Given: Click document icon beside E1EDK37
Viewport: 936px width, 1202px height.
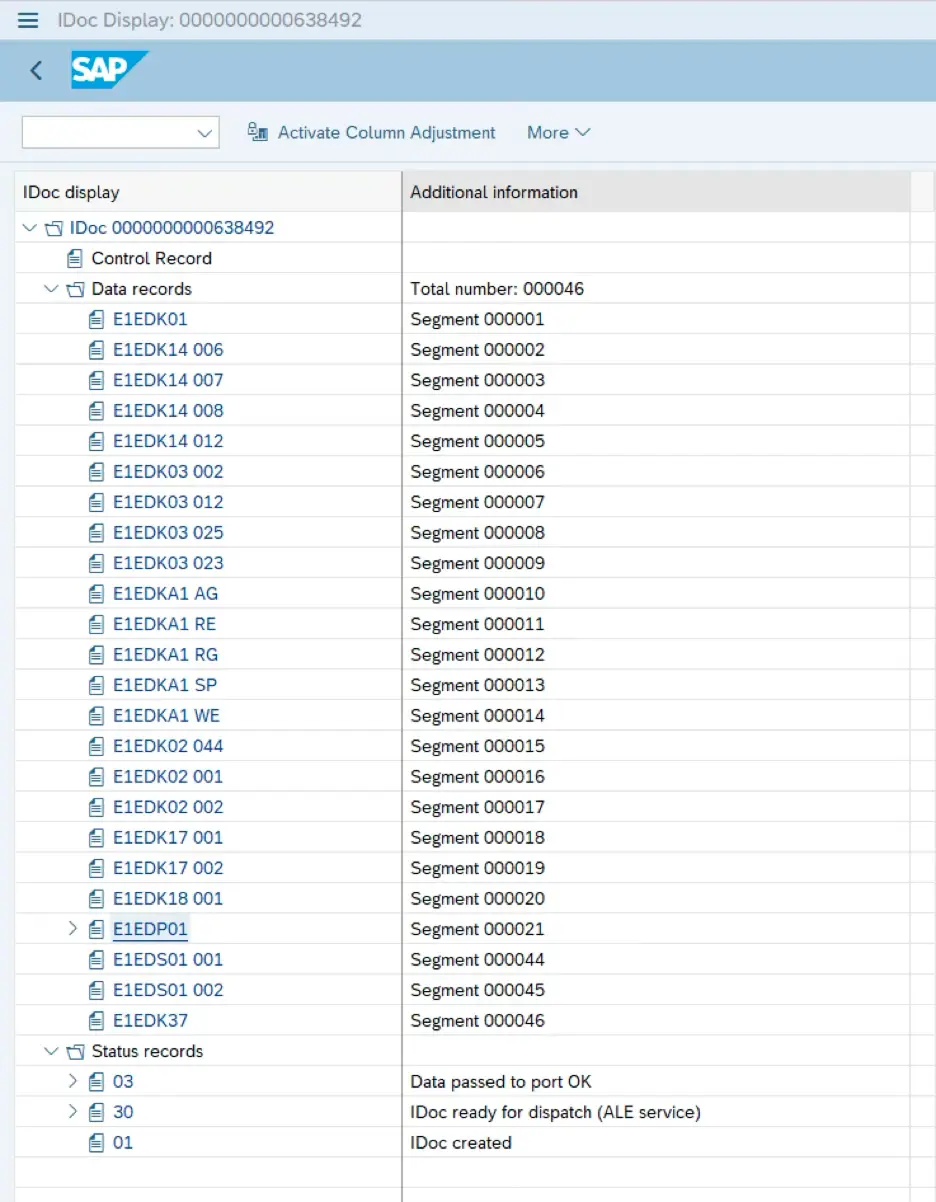Looking at the screenshot, I should coord(96,1021).
